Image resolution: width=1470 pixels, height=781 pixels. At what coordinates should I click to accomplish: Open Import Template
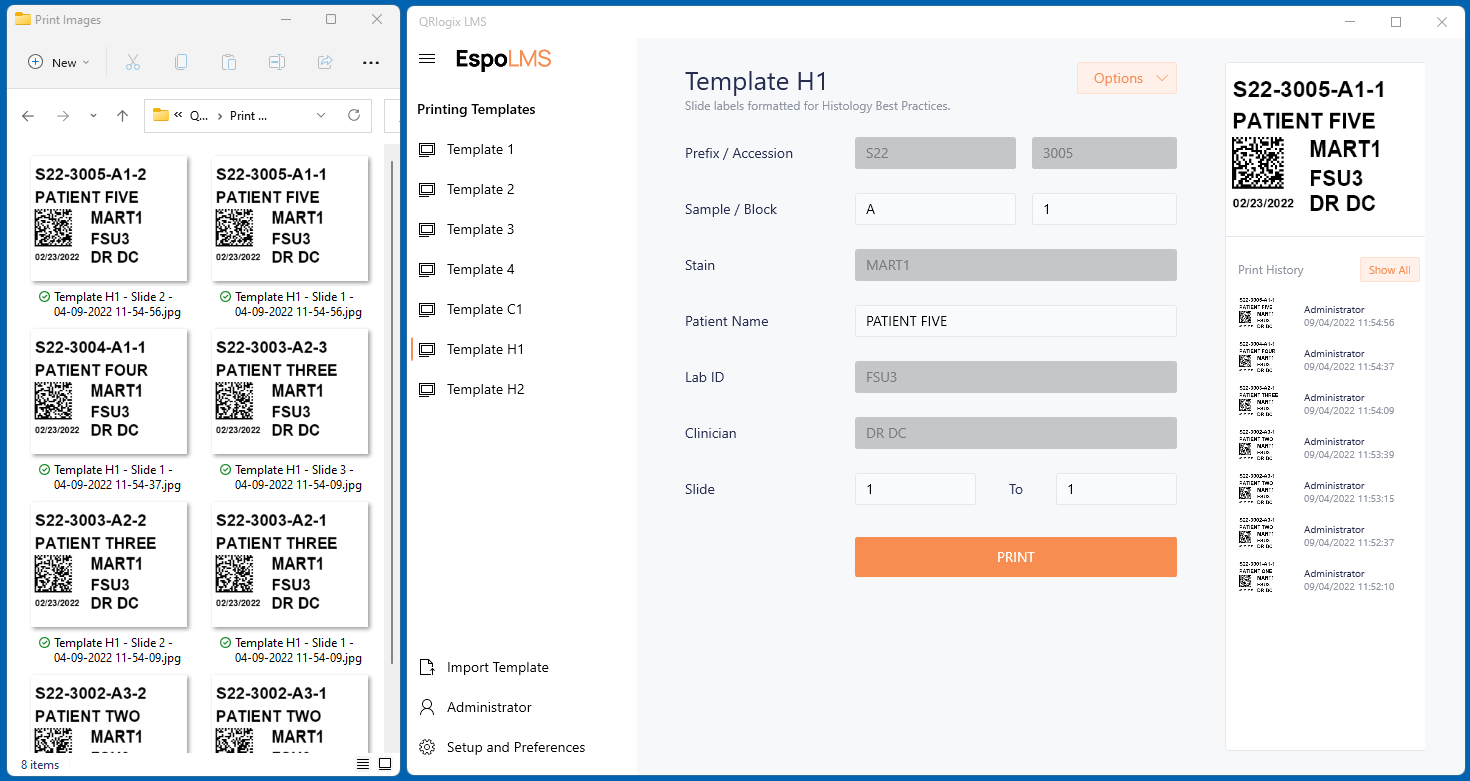click(497, 667)
